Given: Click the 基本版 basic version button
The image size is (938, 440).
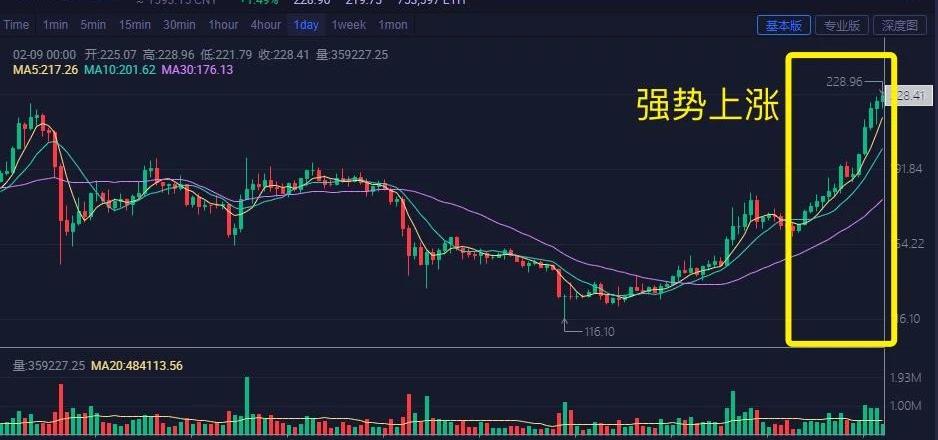Looking at the screenshot, I should [x=784, y=26].
